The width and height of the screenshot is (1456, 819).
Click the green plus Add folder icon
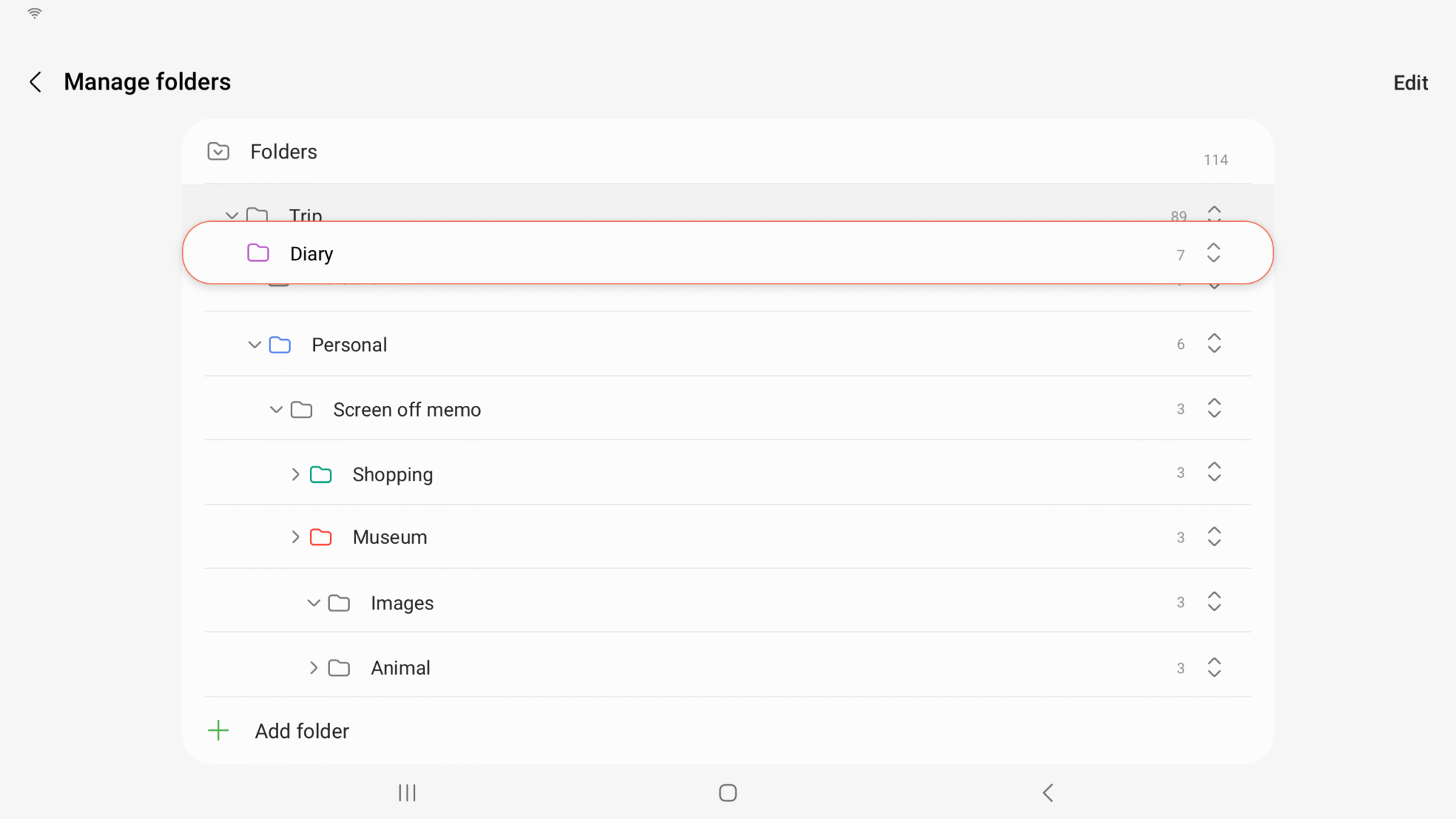click(x=218, y=730)
